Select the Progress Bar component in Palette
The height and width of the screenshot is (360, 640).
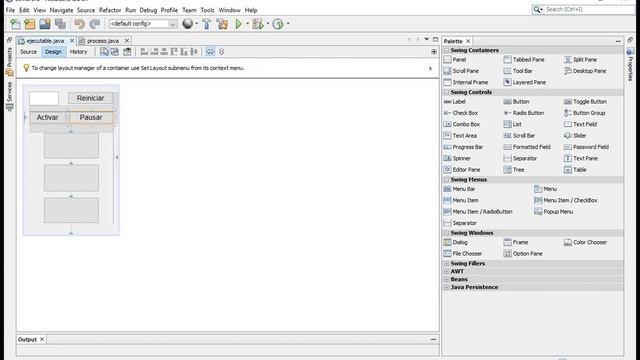[463, 147]
